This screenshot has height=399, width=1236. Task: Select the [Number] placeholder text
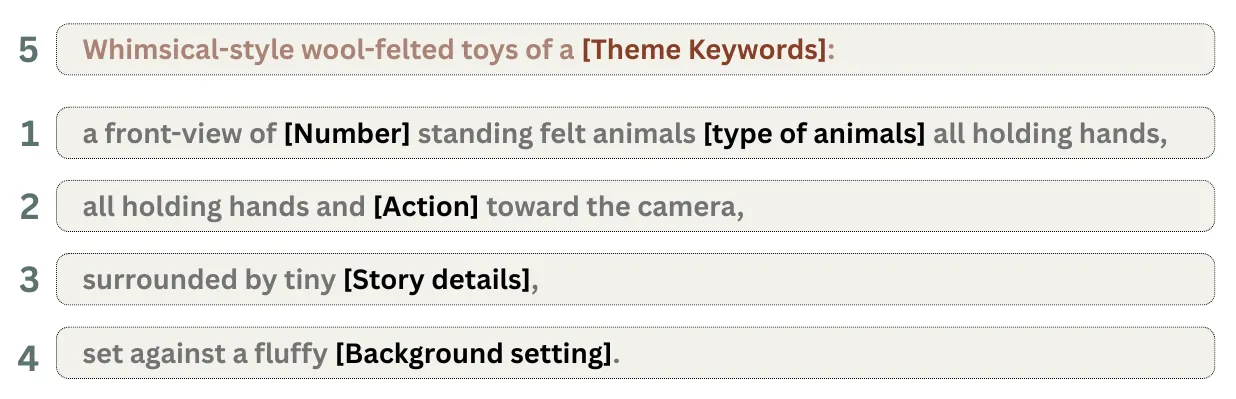pos(347,133)
